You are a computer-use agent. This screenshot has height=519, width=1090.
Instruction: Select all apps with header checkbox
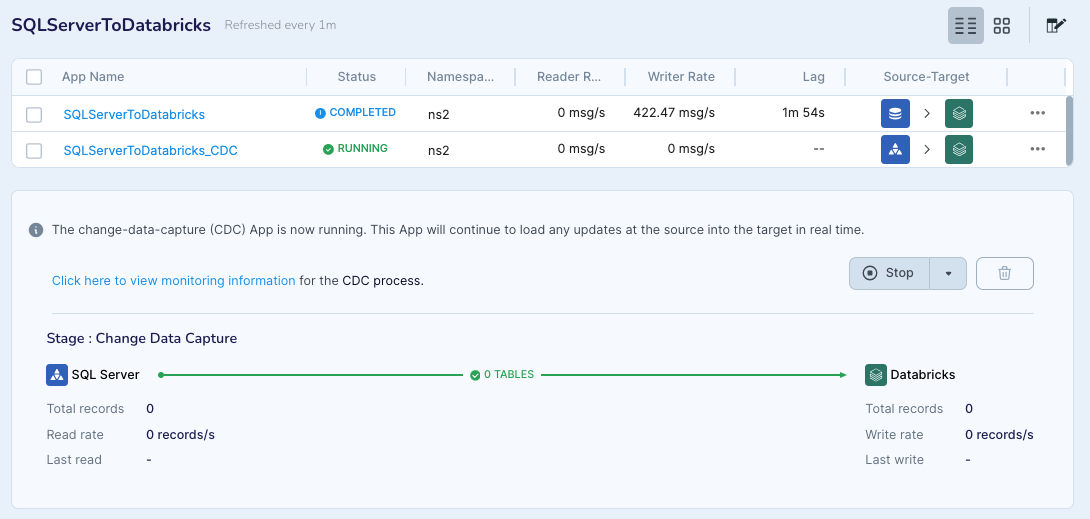[34, 77]
